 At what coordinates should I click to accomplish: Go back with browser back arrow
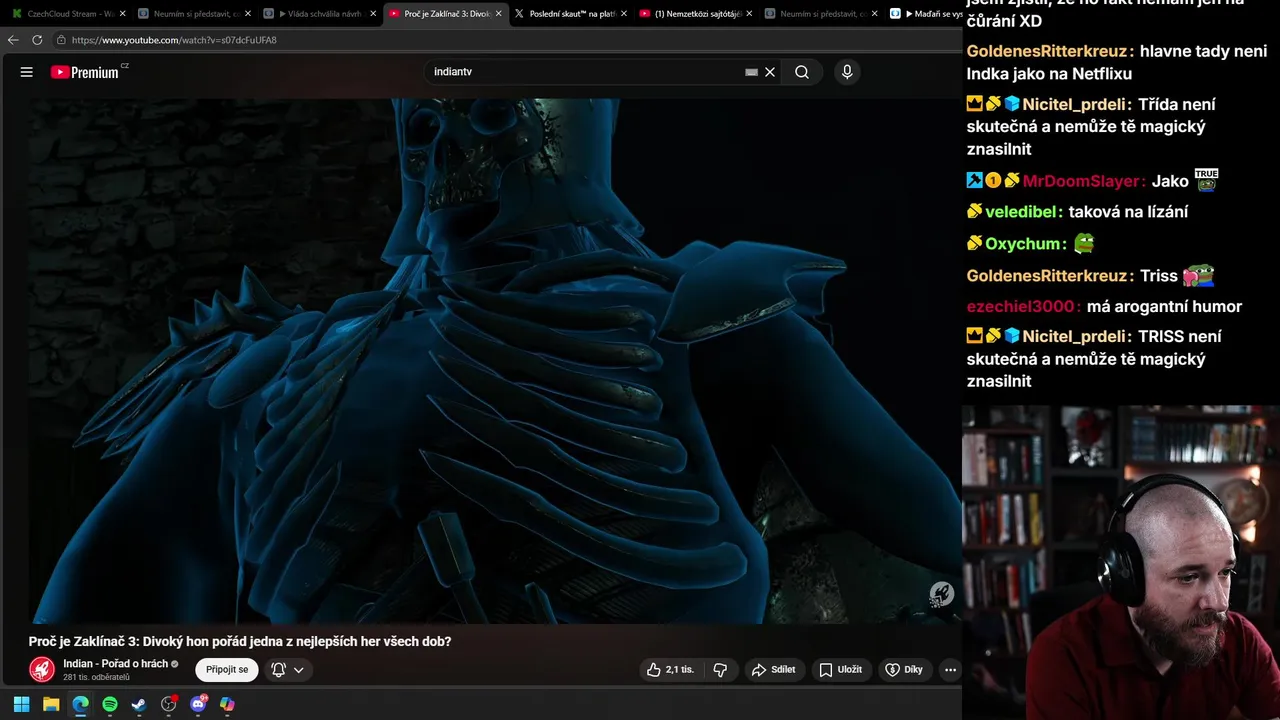click(13, 40)
